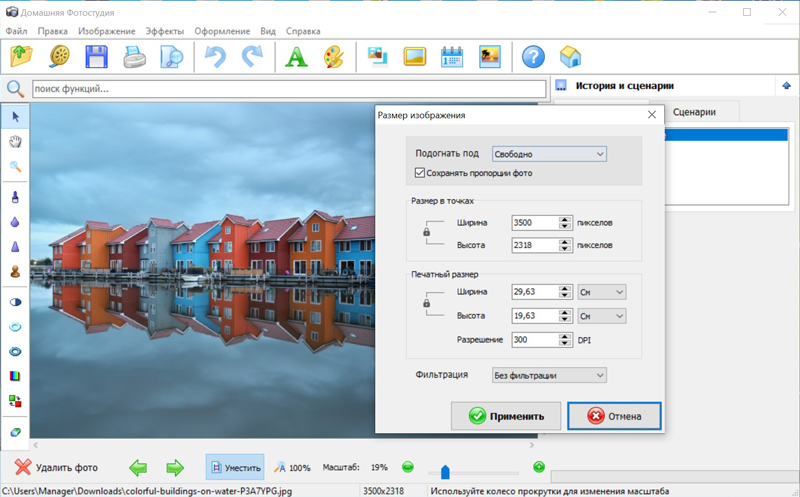The height and width of the screenshot is (497, 800).
Task: Switch to the Сценарии tab
Action: (694, 112)
